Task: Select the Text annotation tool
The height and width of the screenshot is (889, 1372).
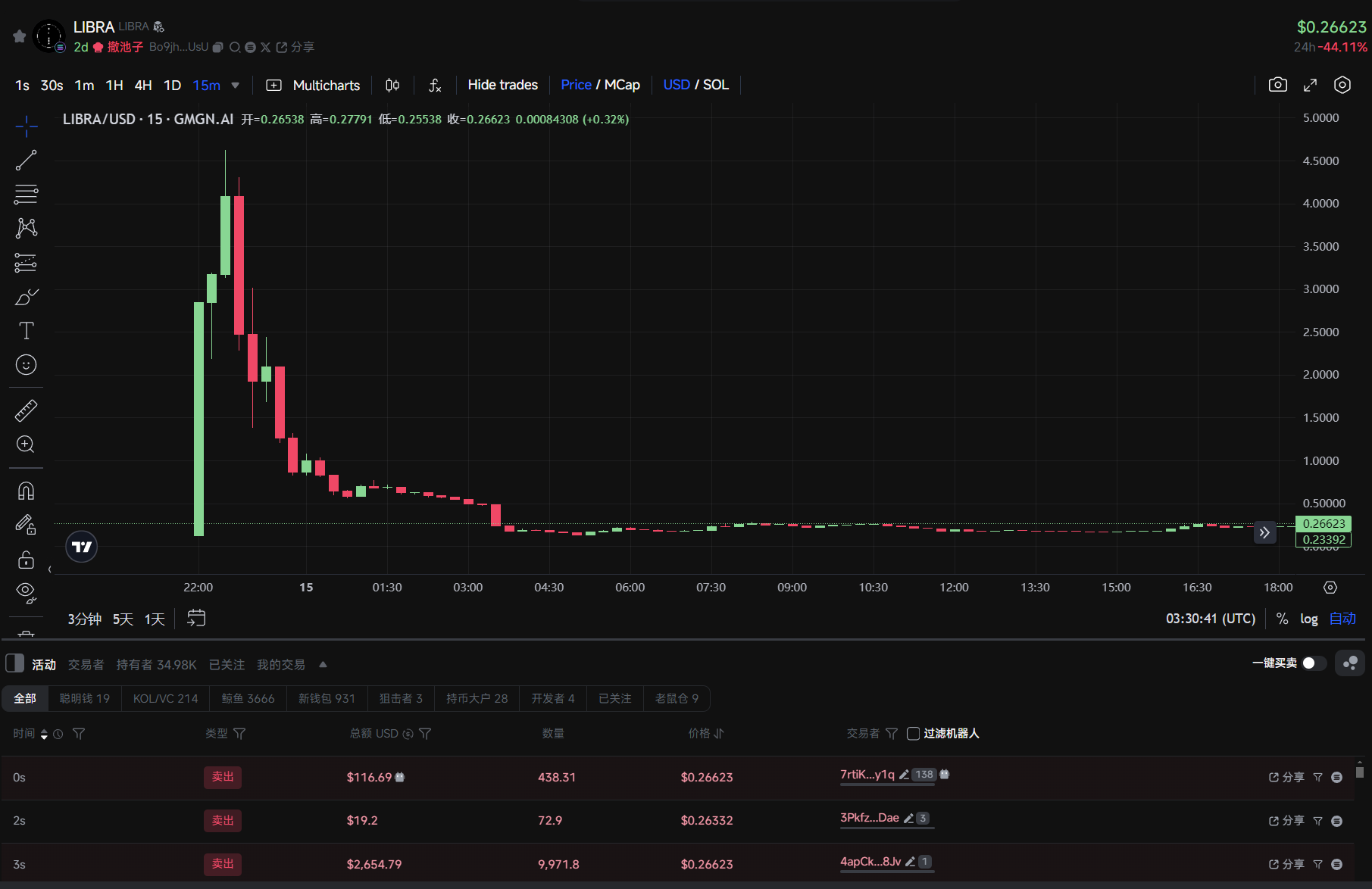Action: point(26,331)
